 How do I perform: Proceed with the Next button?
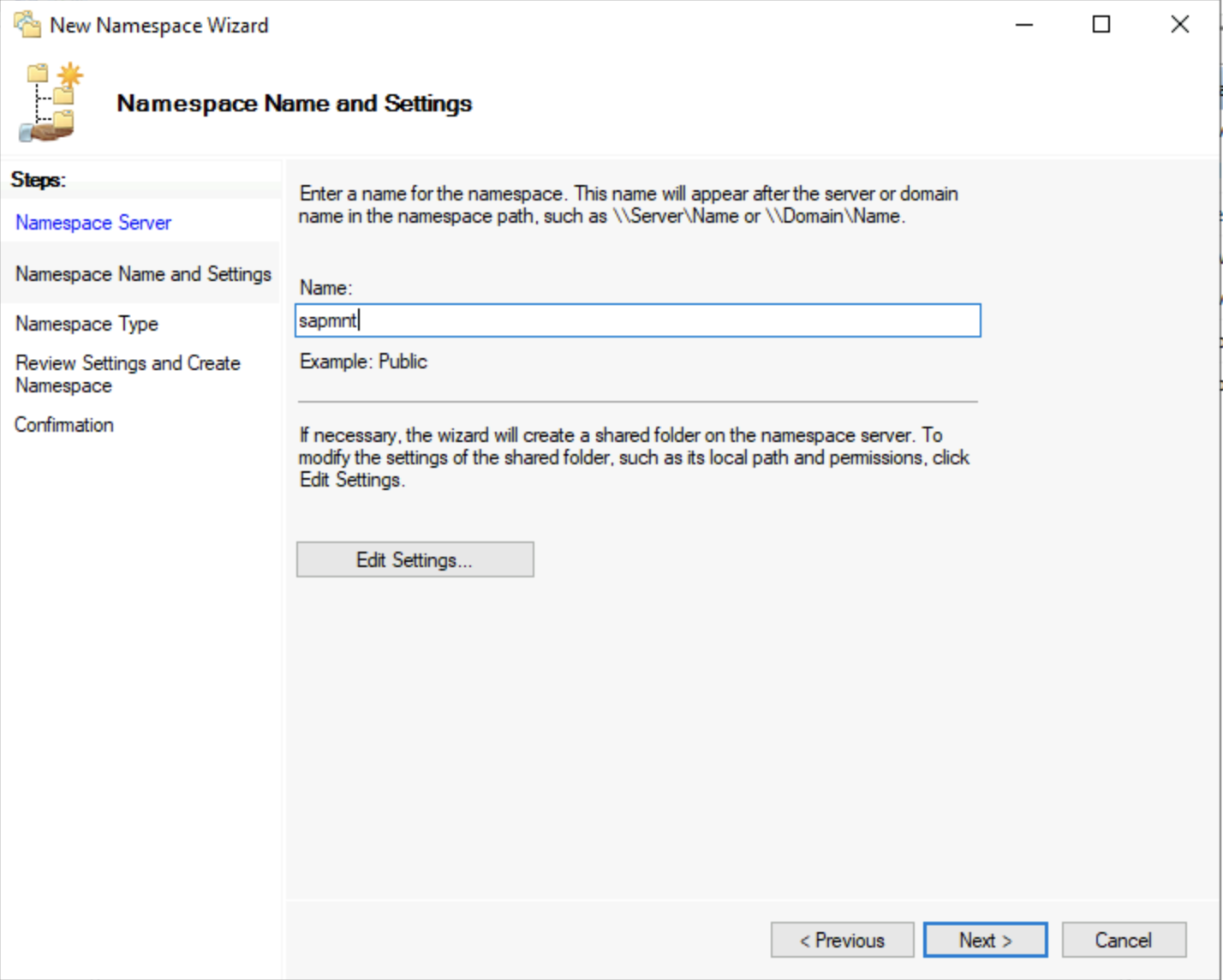click(986, 940)
